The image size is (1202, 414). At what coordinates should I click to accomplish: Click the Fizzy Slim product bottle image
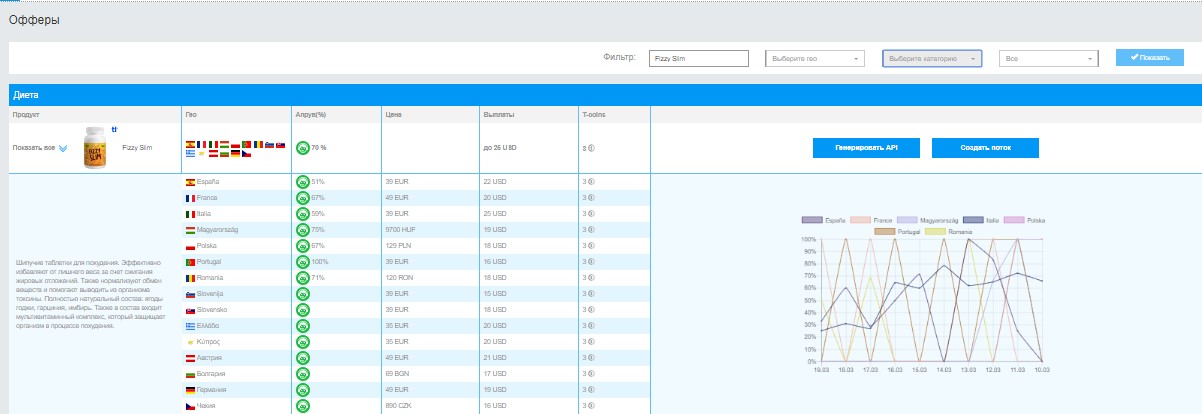point(95,147)
